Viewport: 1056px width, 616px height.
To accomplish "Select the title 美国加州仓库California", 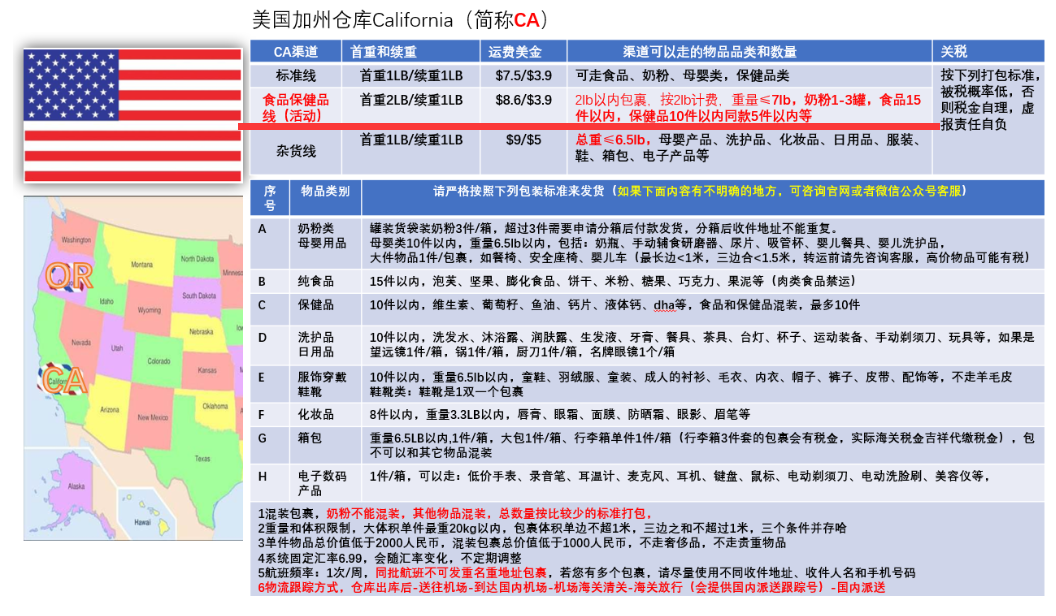I will pos(352,20).
